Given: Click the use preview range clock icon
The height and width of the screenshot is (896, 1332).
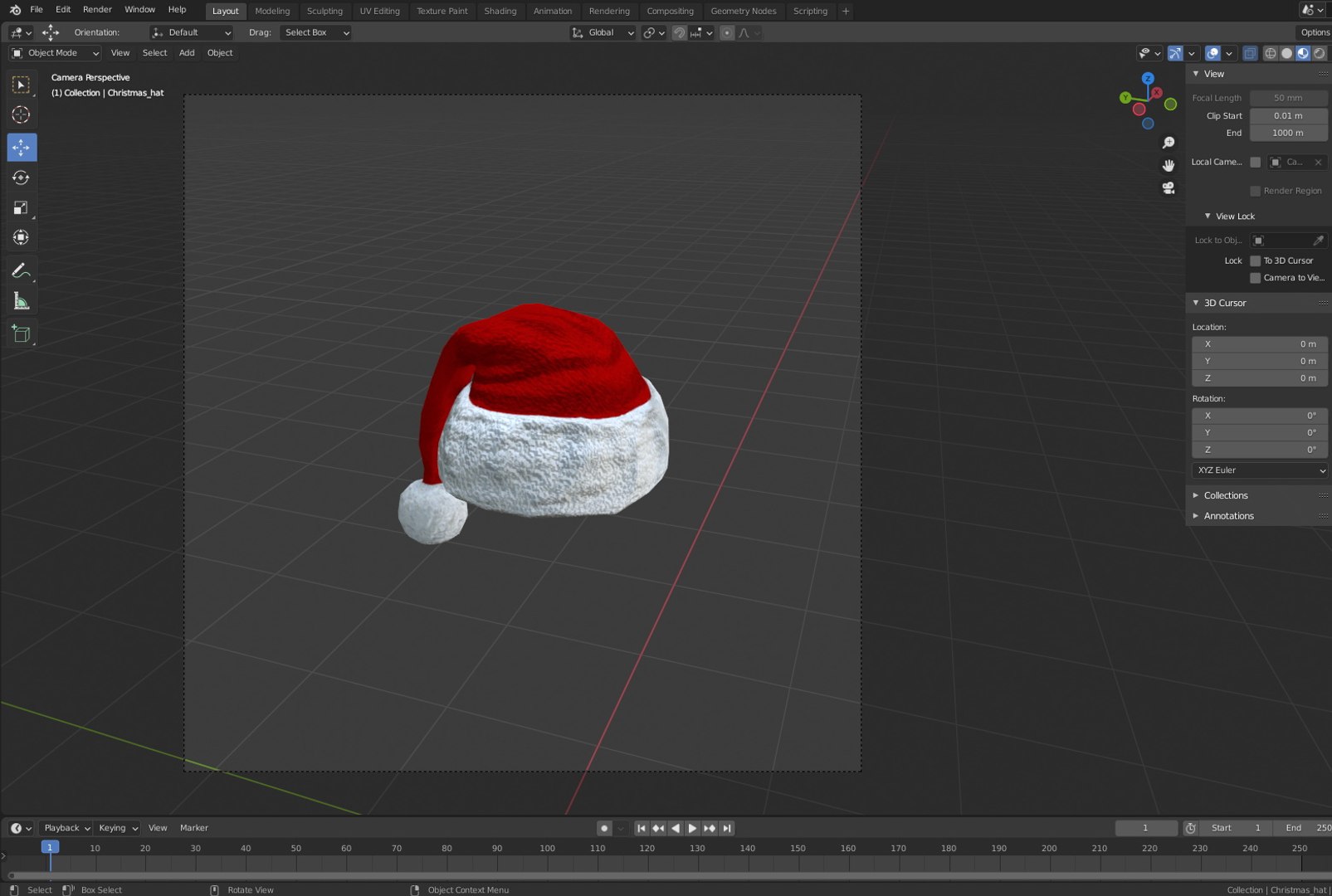Looking at the screenshot, I should 1190,828.
